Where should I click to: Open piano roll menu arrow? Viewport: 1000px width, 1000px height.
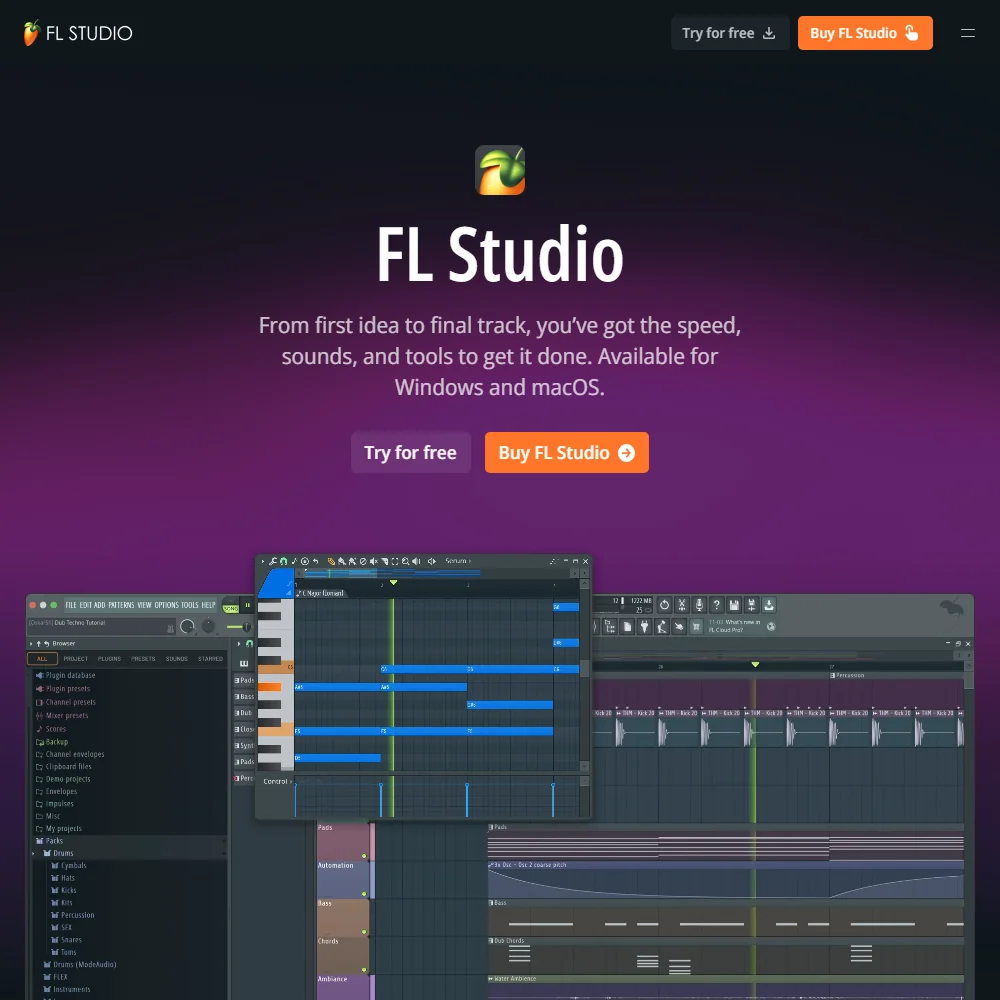click(263, 561)
